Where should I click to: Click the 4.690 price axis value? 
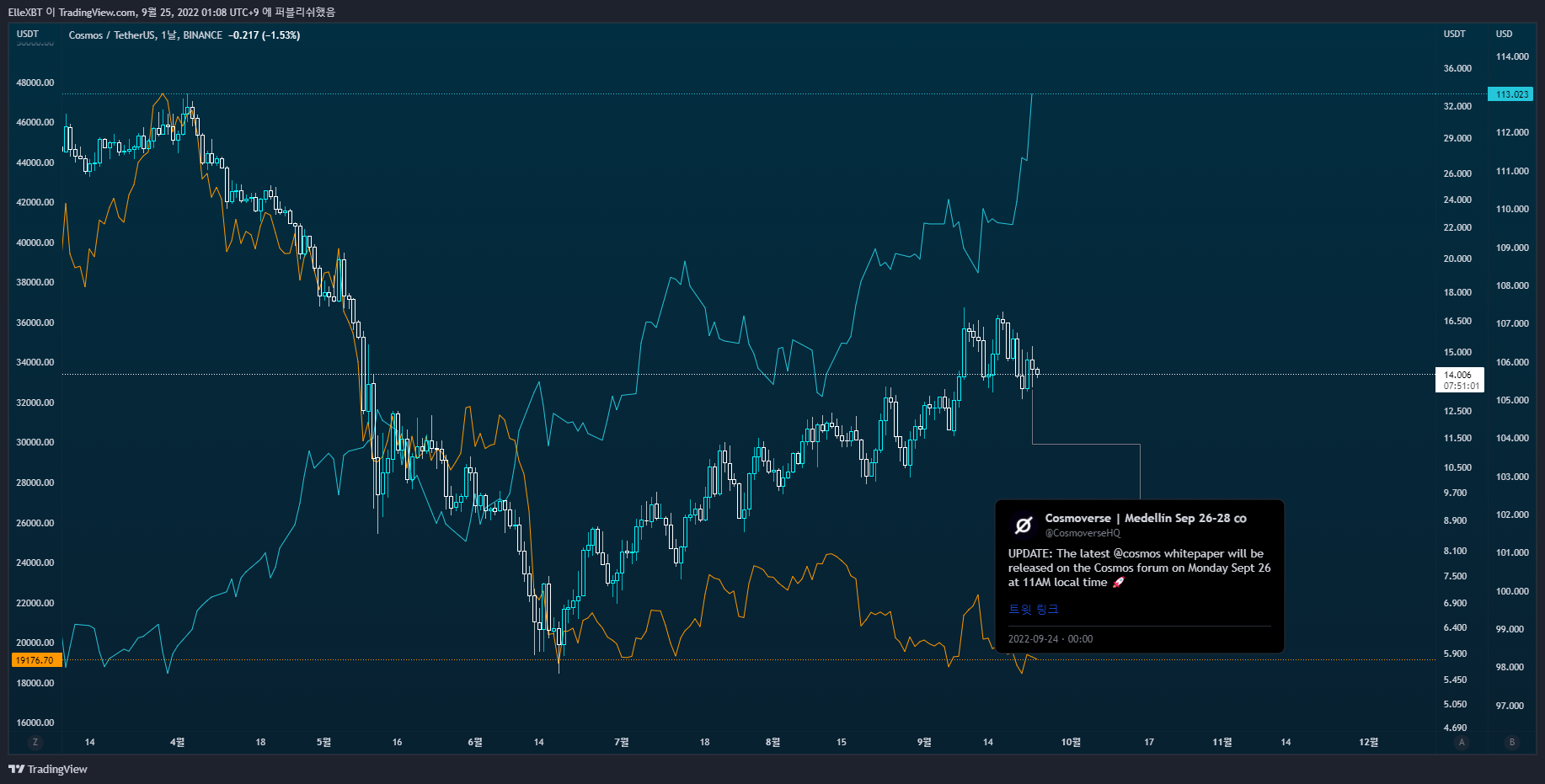(x=1456, y=728)
